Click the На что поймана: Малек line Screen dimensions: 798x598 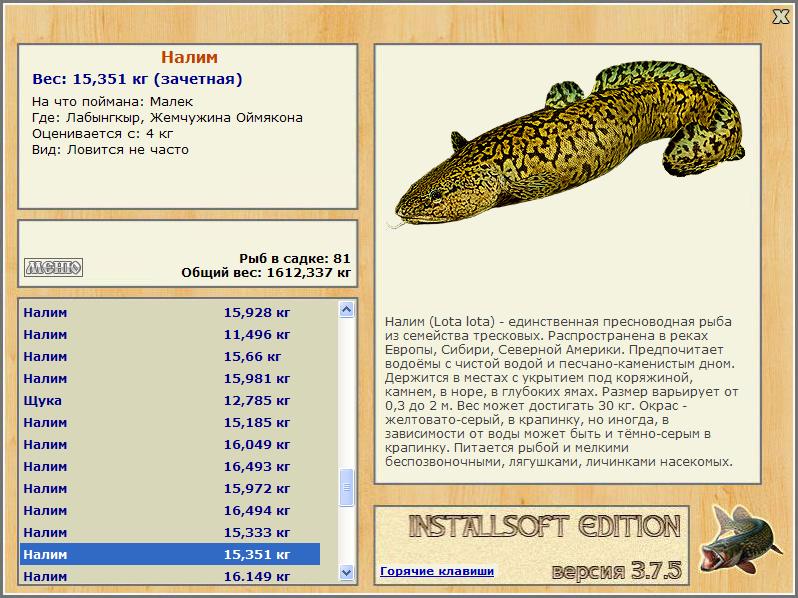(112, 101)
